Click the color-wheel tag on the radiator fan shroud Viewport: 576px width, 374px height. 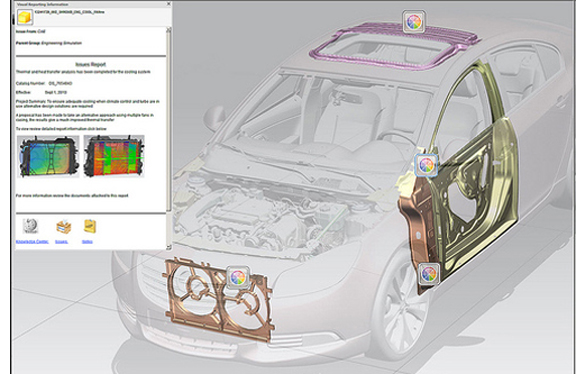pyautogui.click(x=238, y=277)
